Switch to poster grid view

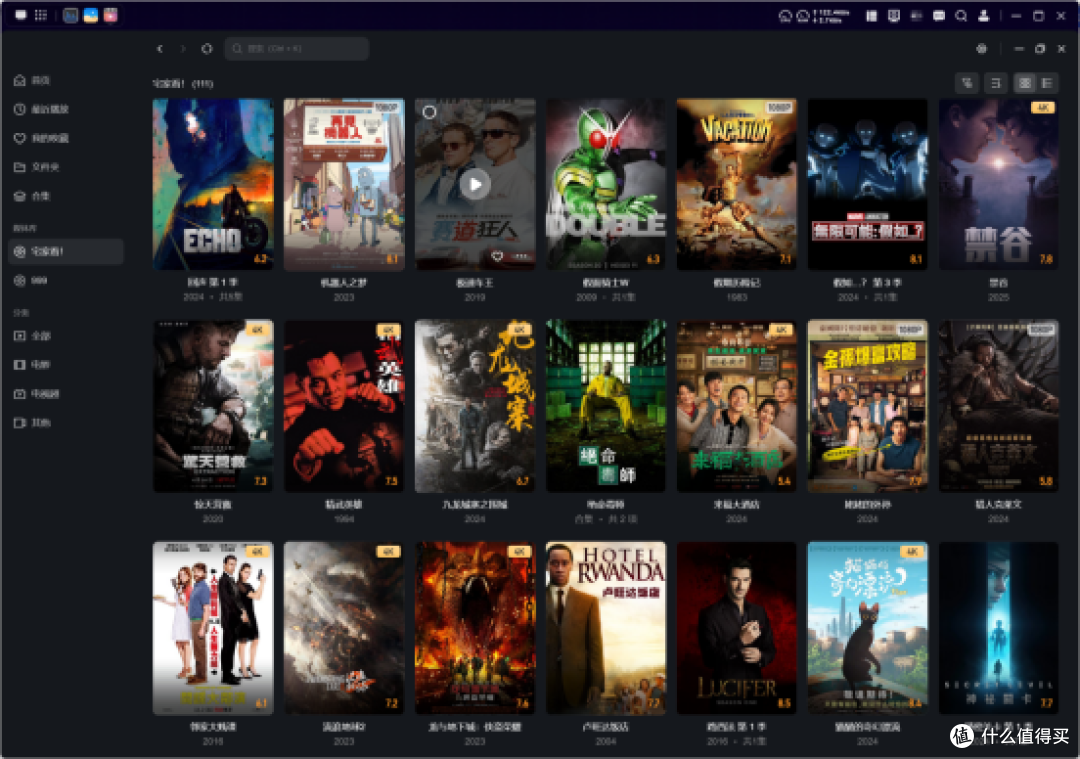point(1025,83)
